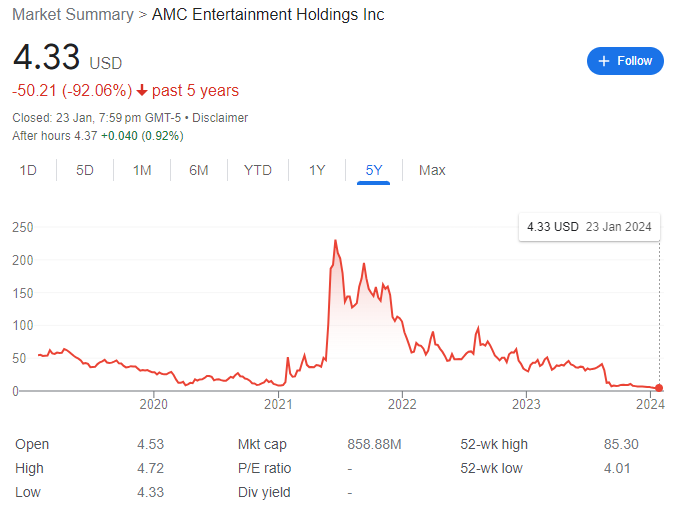This screenshot has height=509, width=680.
Task: Select the 1D time range tab
Action: (x=28, y=170)
